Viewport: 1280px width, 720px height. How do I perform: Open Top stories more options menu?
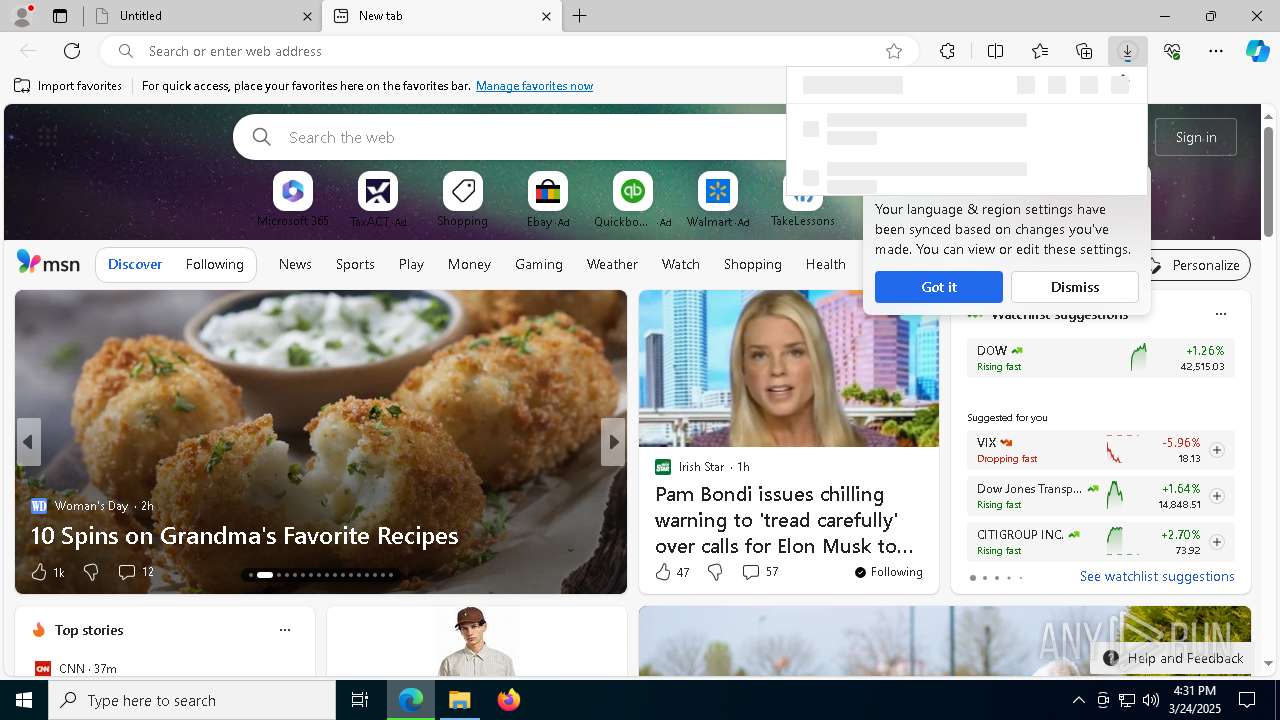tap(285, 630)
